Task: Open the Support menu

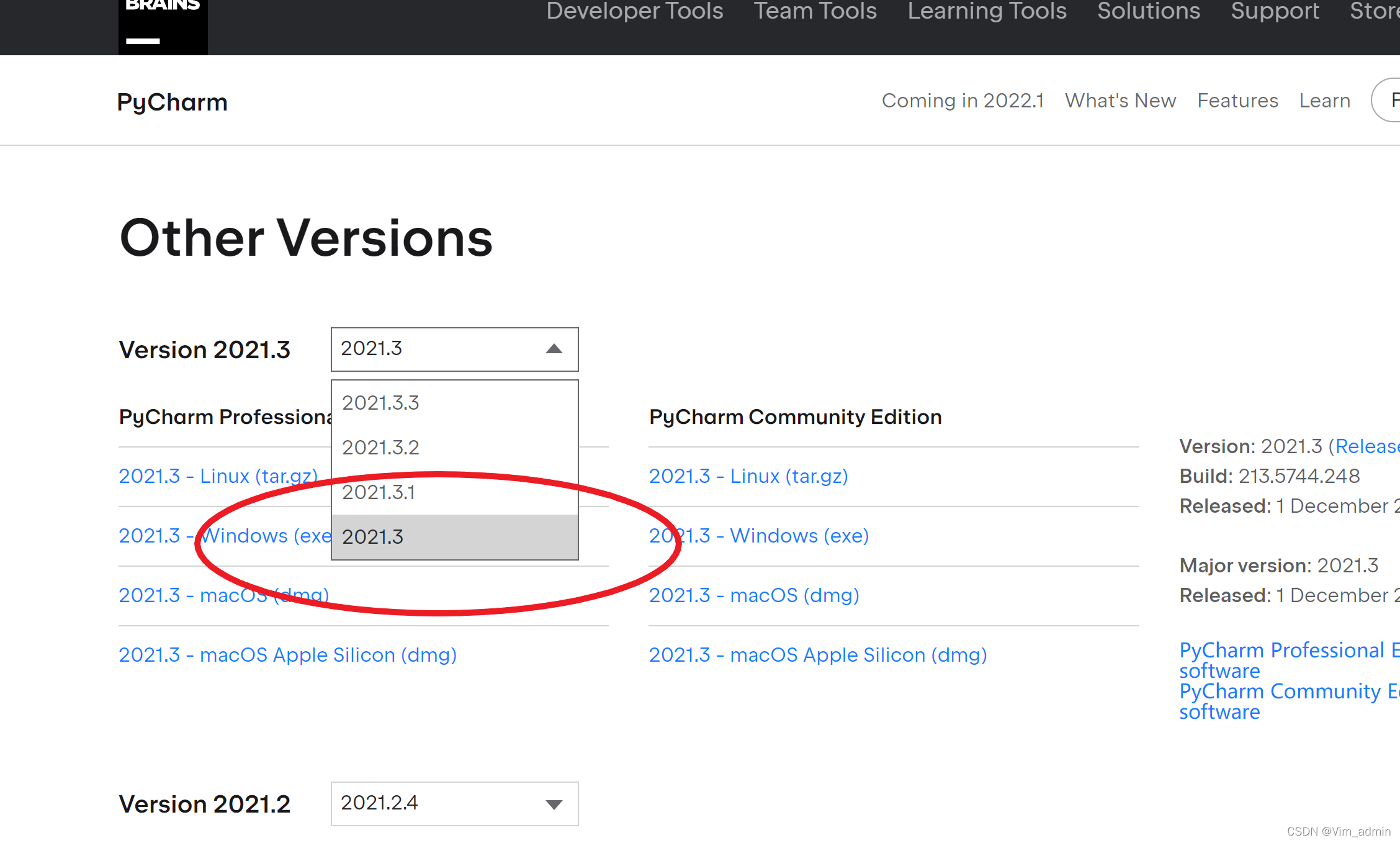Action: pyautogui.click(x=1275, y=11)
